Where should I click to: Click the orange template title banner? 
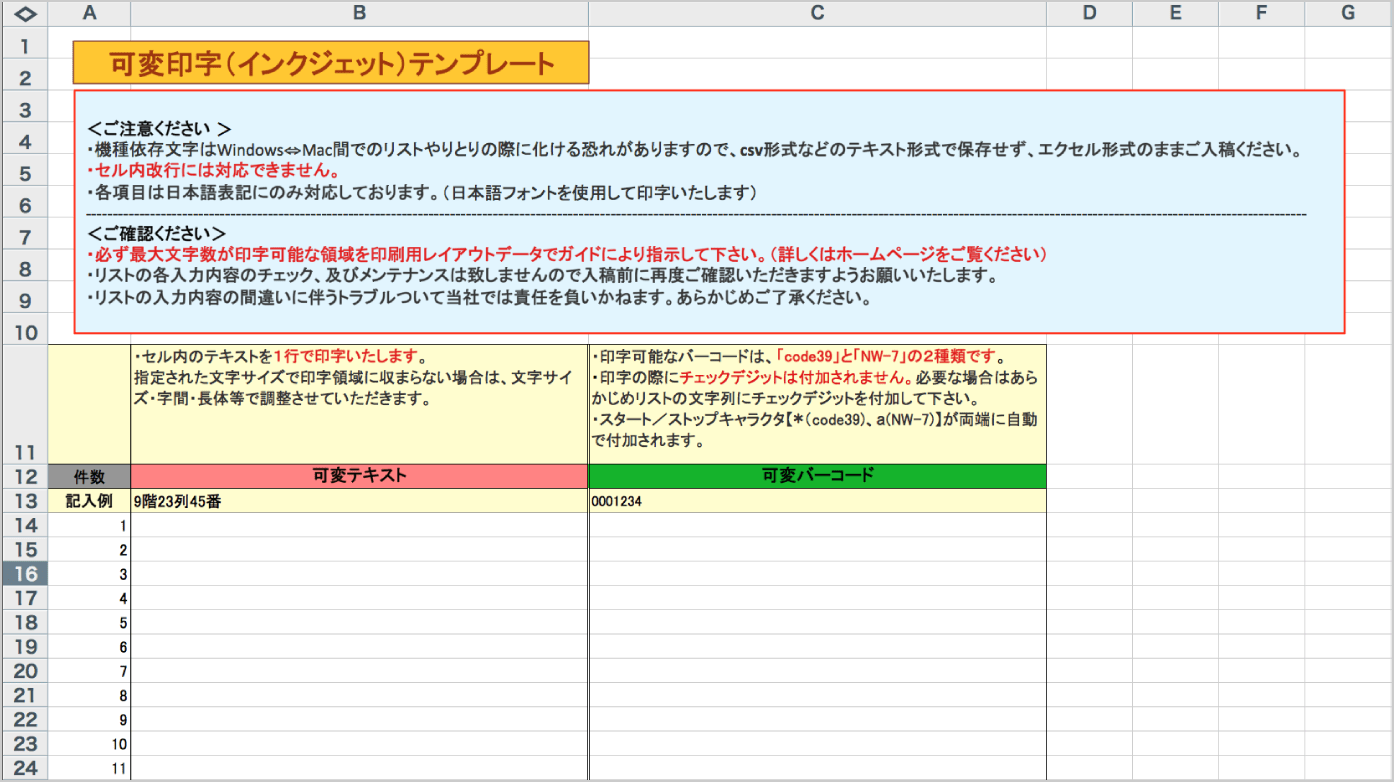coord(331,63)
